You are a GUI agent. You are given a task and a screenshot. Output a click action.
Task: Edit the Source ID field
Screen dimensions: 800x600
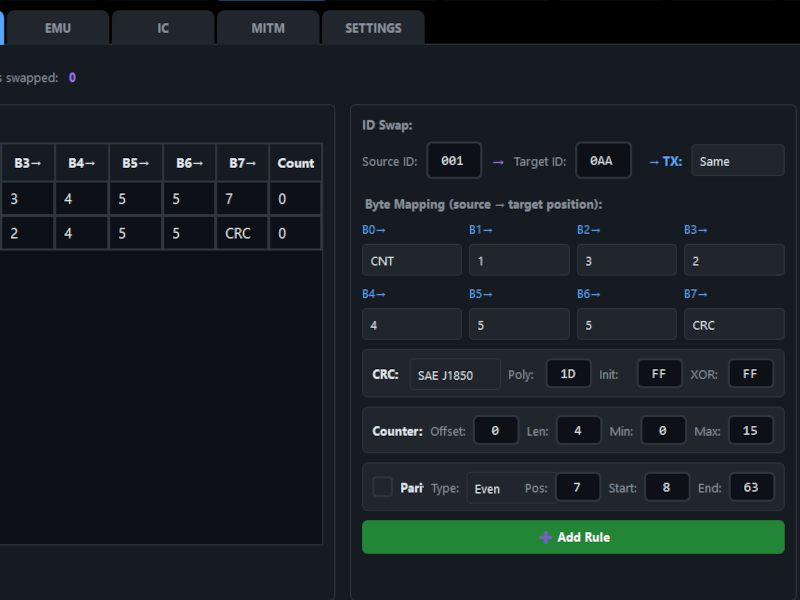(x=453, y=161)
